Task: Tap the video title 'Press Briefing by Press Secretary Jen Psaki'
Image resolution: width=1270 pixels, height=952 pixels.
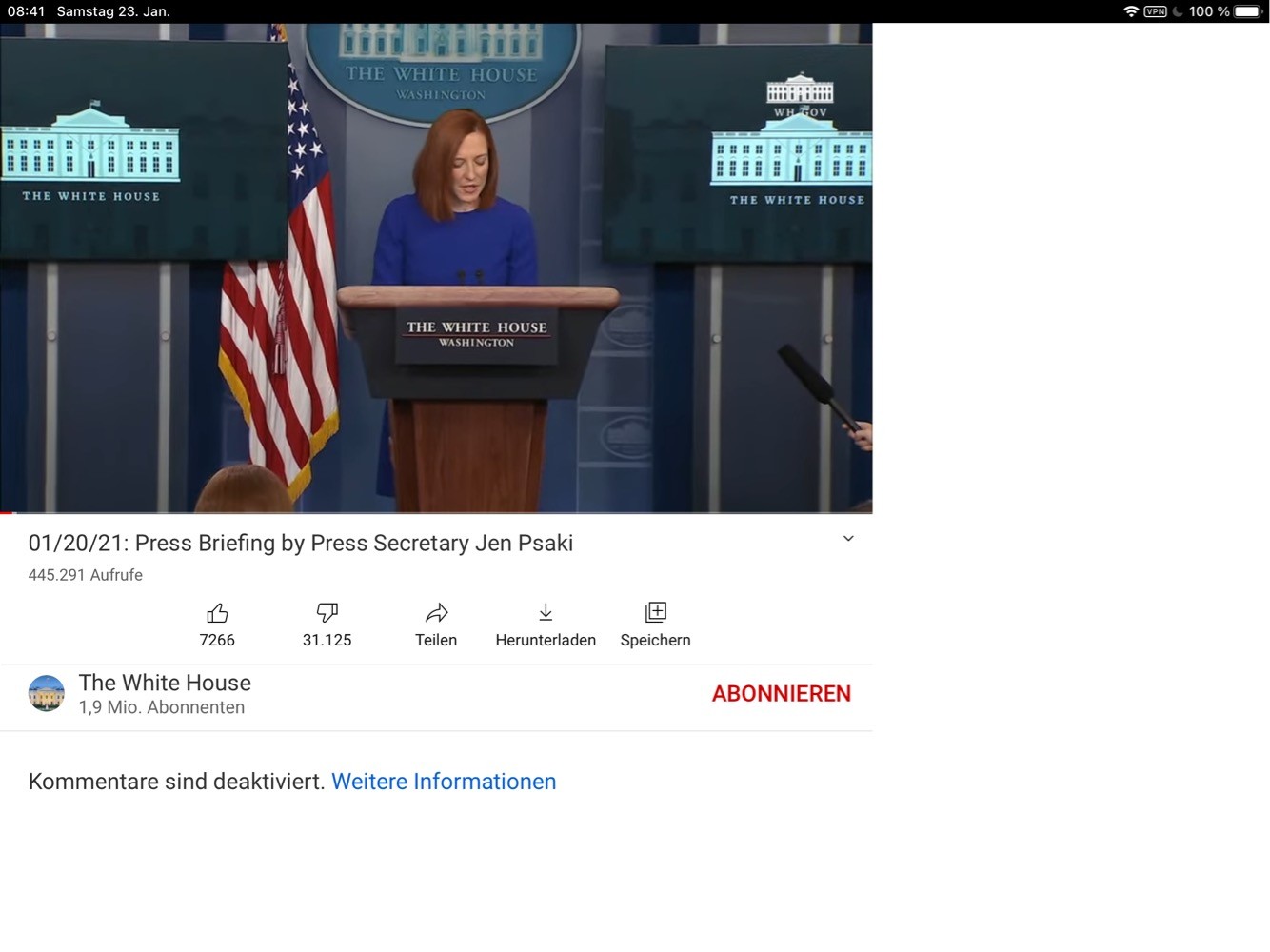Action: click(354, 544)
